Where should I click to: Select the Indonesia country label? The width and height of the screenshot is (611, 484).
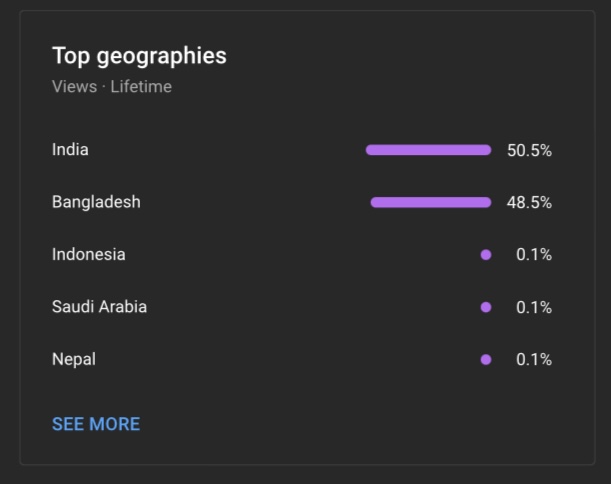(89, 254)
